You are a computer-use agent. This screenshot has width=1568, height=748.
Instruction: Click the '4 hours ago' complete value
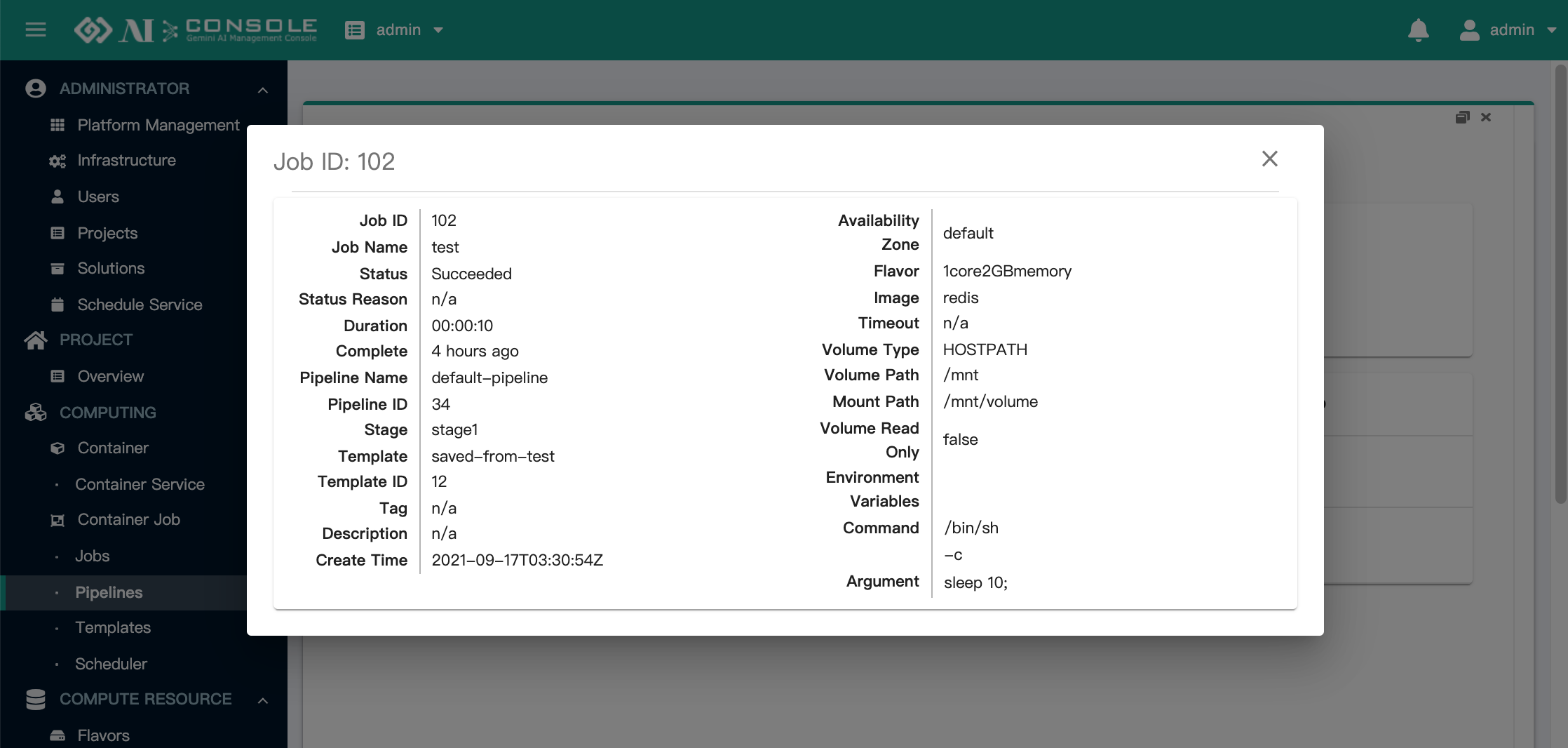[x=475, y=351]
